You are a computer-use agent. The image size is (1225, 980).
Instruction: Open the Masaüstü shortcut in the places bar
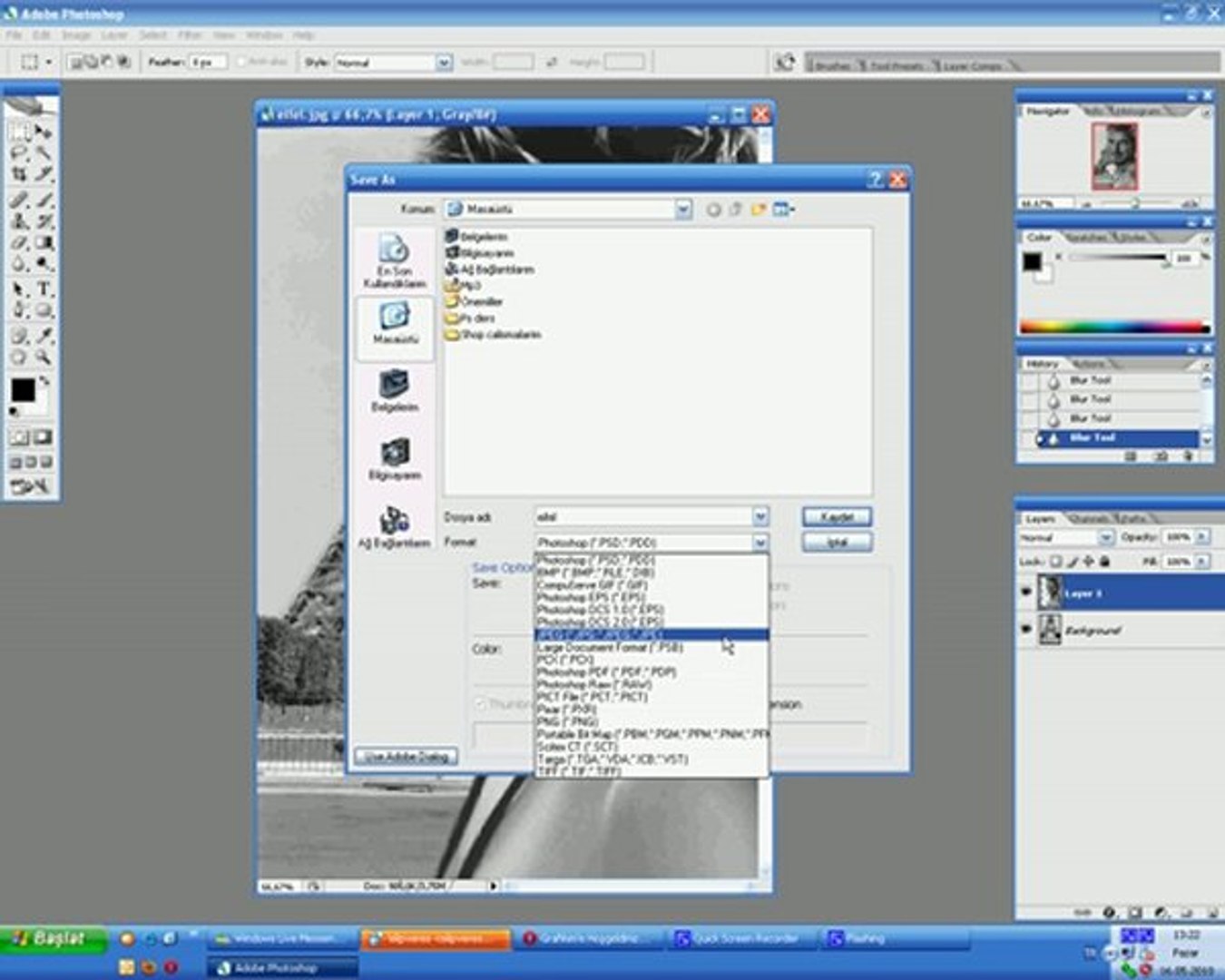click(395, 322)
